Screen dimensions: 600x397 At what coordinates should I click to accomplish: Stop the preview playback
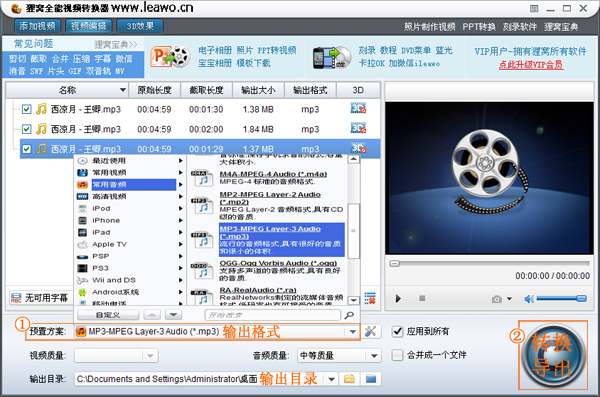pos(422,298)
